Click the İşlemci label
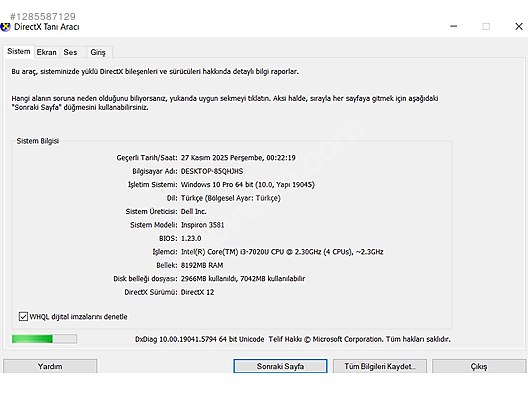Viewport: 528px width, 396px height. tap(165, 252)
